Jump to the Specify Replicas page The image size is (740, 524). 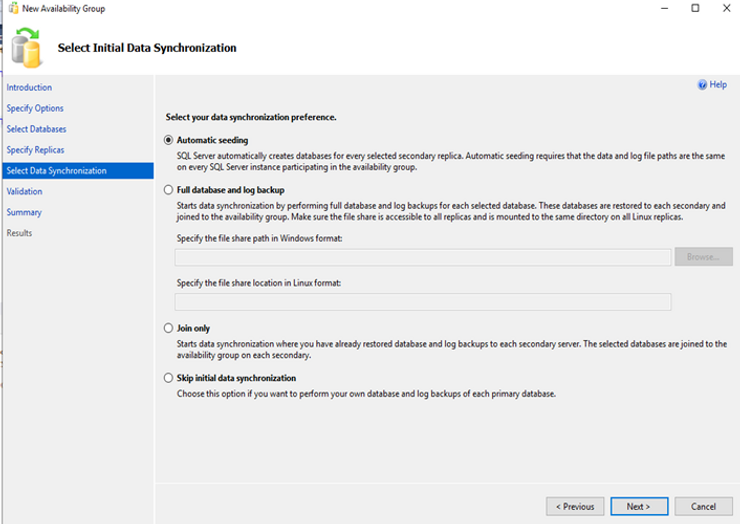point(35,150)
